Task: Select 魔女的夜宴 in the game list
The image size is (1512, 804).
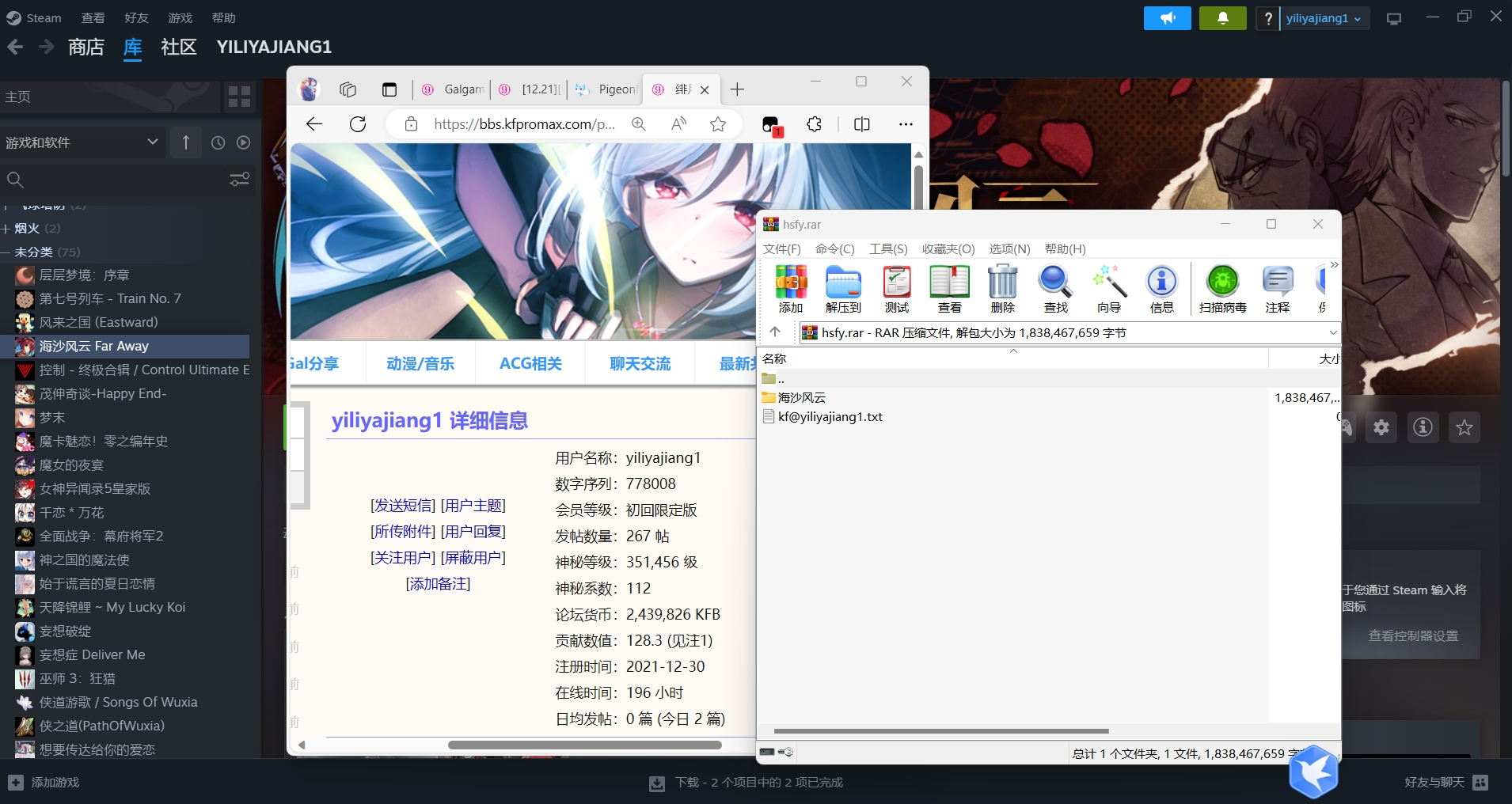Action: [x=71, y=465]
